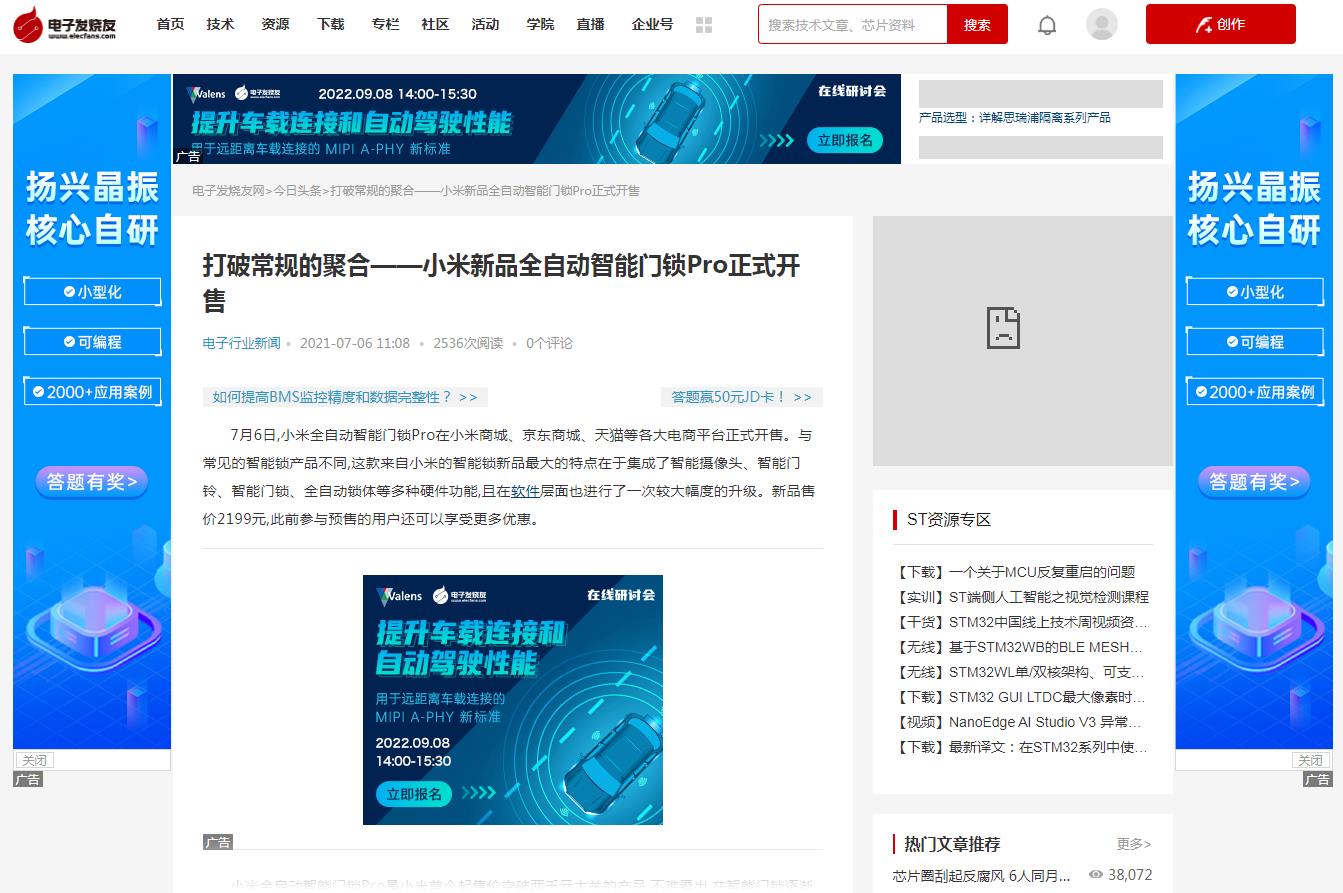The width and height of the screenshot is (1343, 893).
Task: Close the left side ad via 关闭
Action: pyautogui.click(x=33, y=760)
